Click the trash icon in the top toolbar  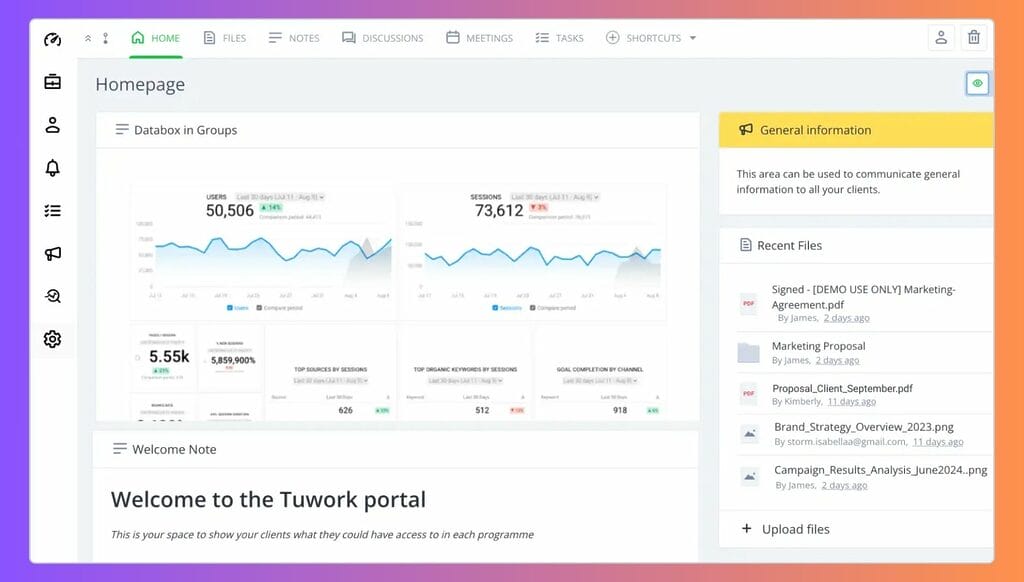point(974,37)
